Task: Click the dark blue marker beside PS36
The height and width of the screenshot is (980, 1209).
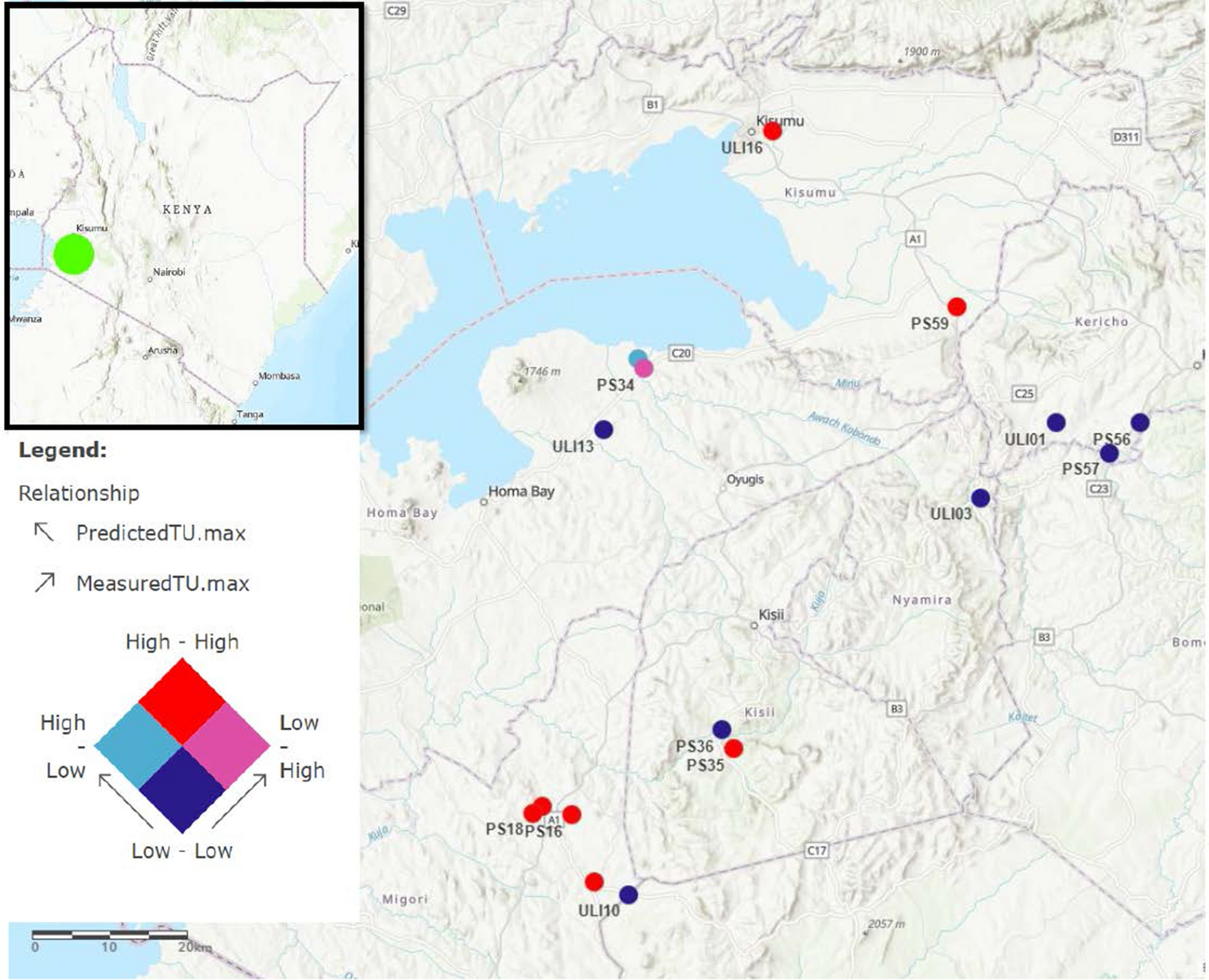Action: click(721, 729)
